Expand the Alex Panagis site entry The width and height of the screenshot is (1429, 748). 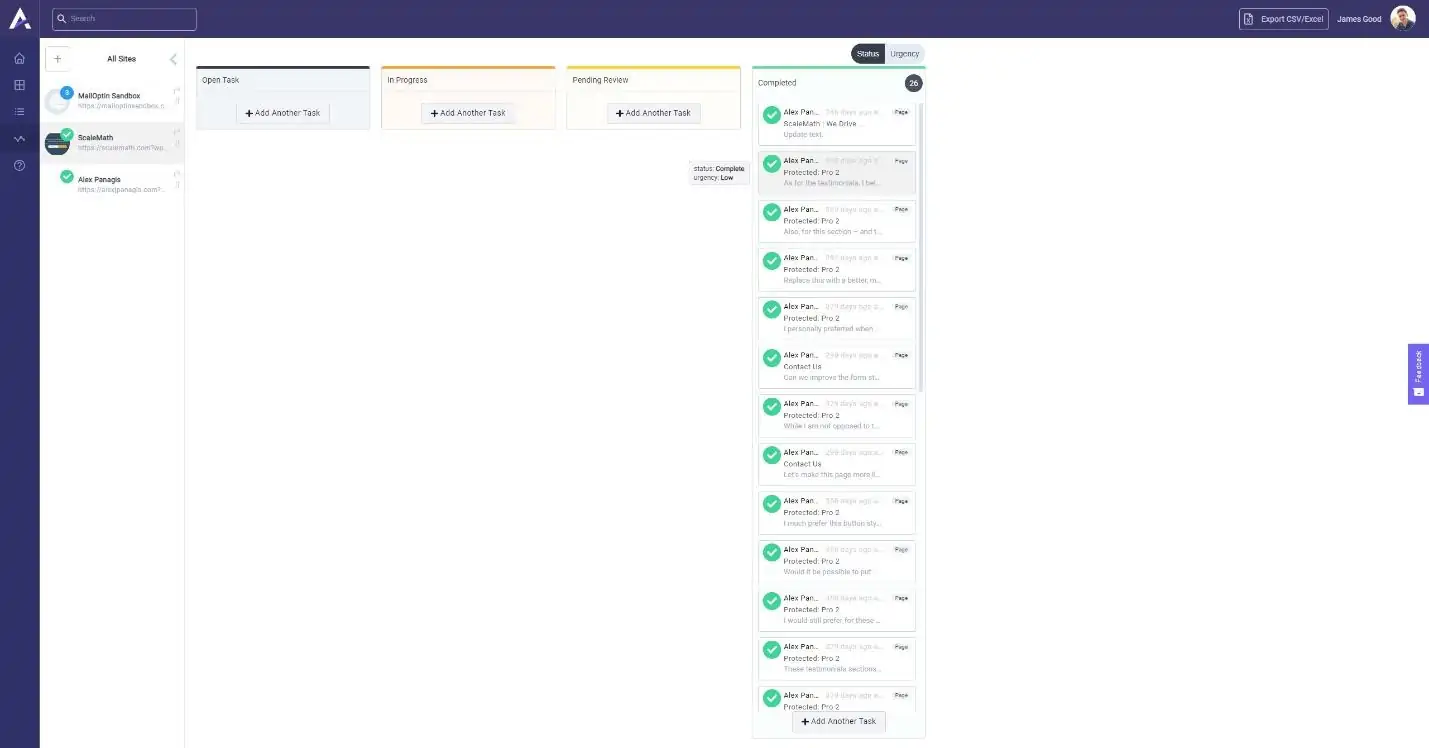[x=177, y=174]
